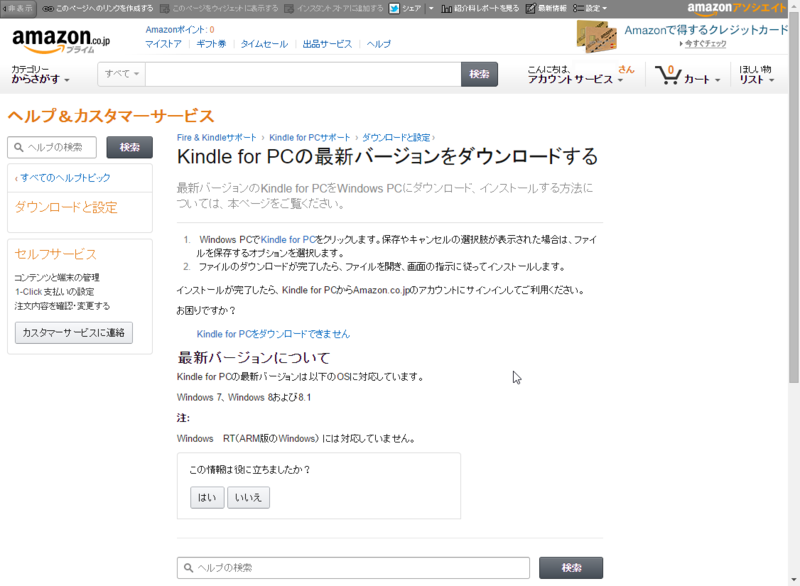Expand the カテゴリーからさがす menu

pyautogui.click(x=40, y=74)
